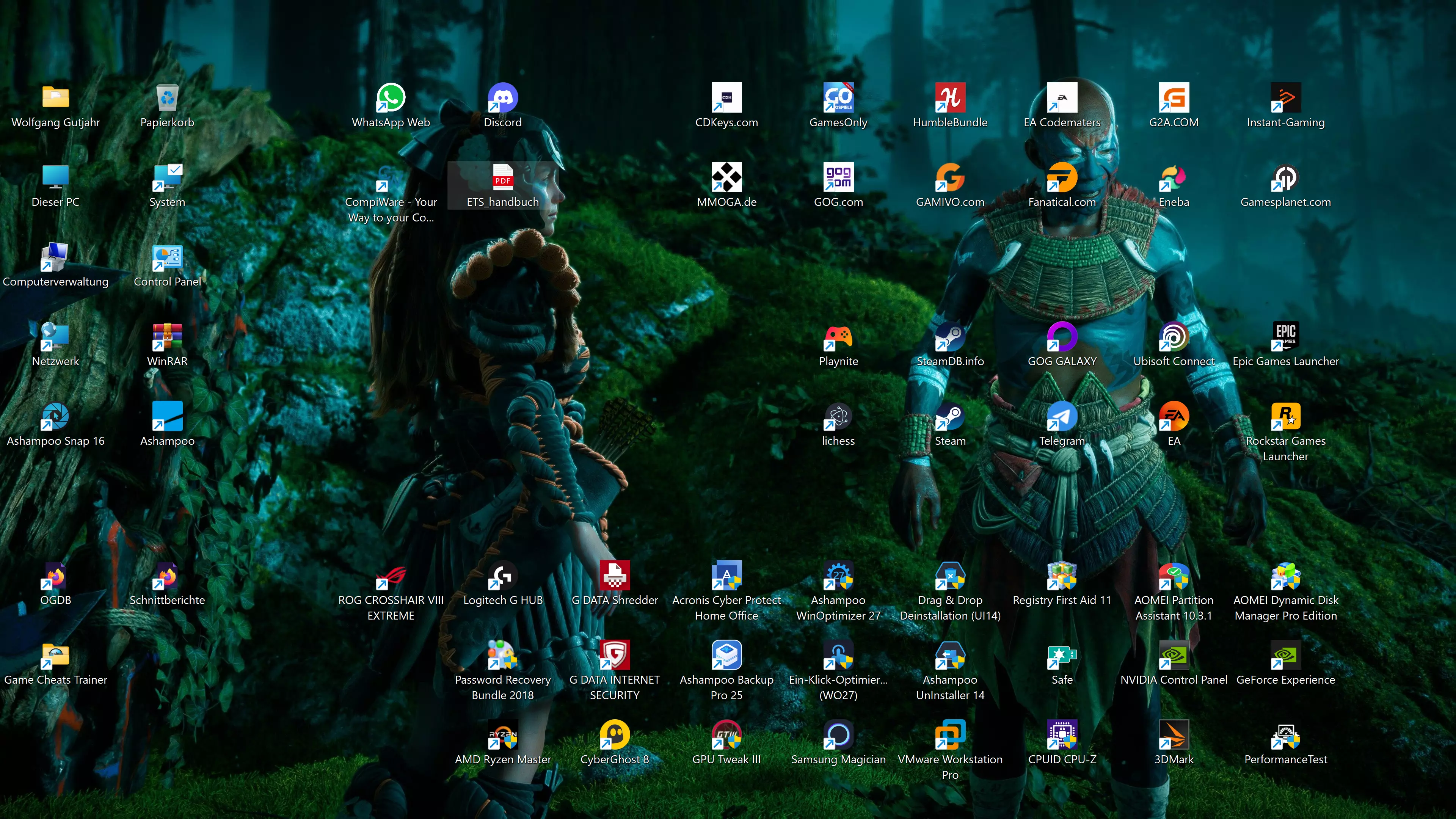The height and width of the screenshot is (819, 1456).
Task: Open the WhatsApp Web shortcut
Action: click(x=391, y=98)
